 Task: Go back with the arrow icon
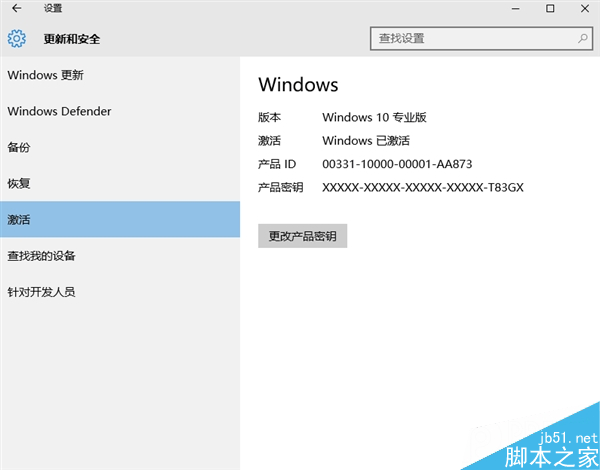click(x=16, y=8)
